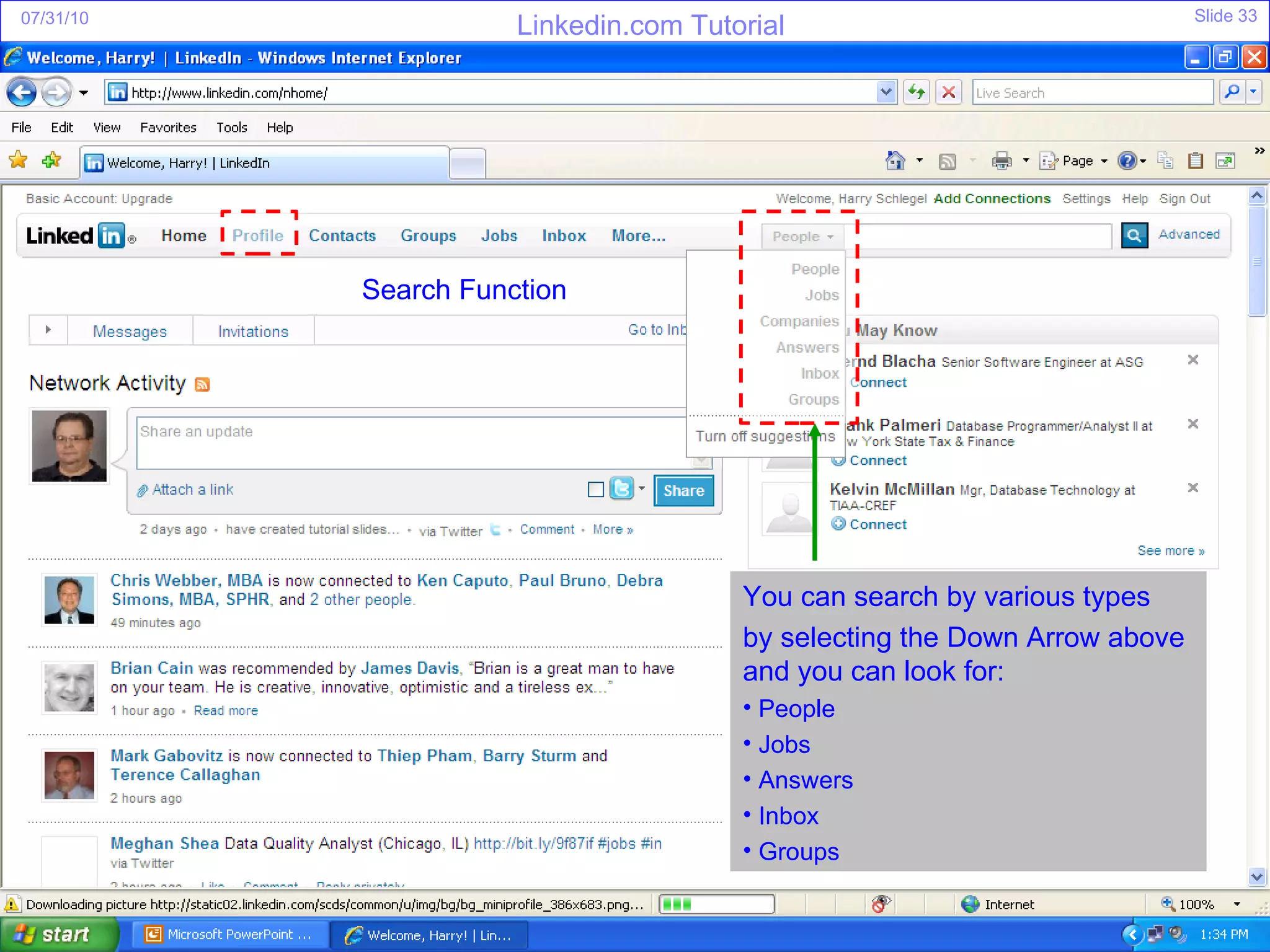Open the Favorites menu
The height and width of the screenshot is (952, 1270).
168,128
